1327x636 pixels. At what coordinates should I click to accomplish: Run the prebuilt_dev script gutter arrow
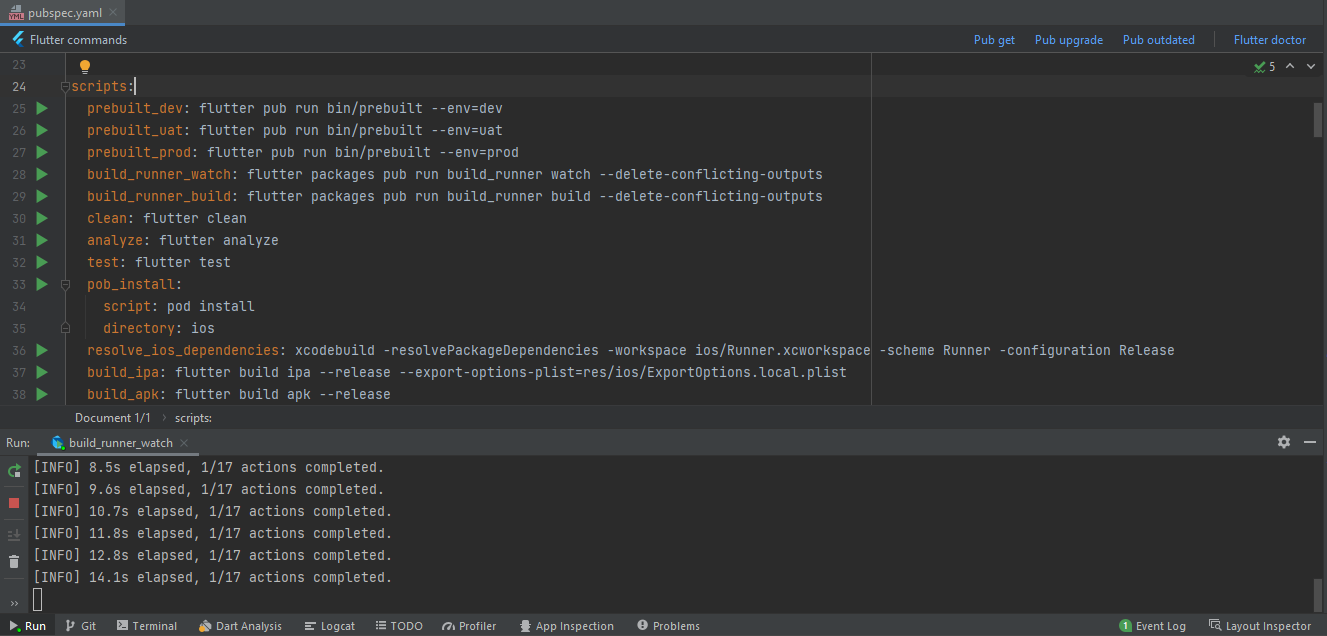42,108
